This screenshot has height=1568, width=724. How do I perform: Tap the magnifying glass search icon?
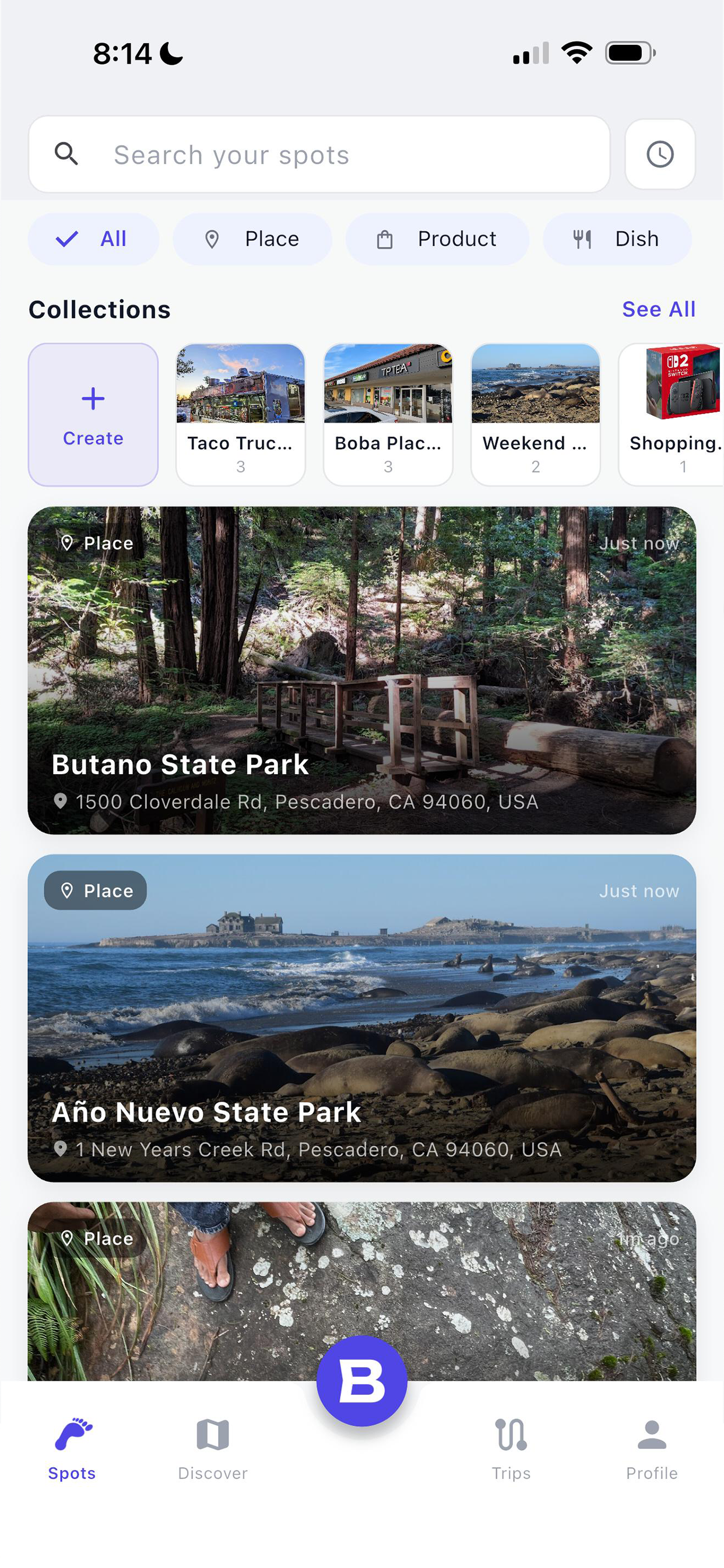66,154
